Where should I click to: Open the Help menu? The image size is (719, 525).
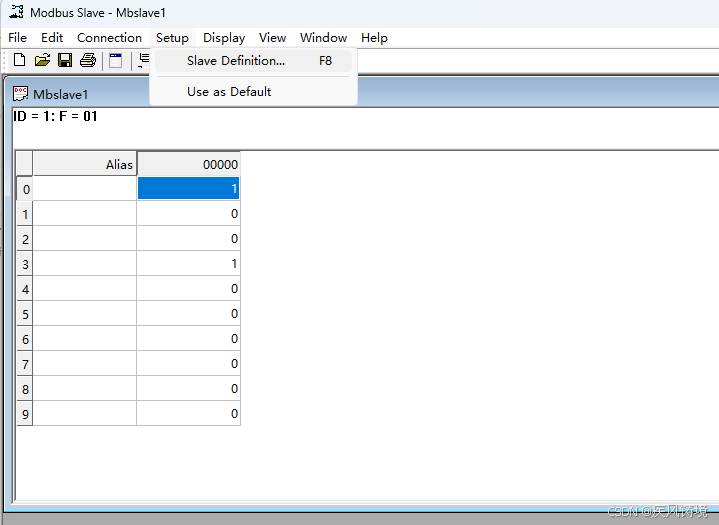(374, 38)
